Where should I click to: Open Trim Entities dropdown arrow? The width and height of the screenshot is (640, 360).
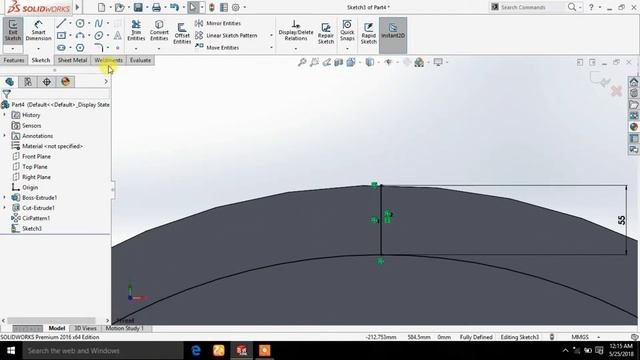[136, 49]
